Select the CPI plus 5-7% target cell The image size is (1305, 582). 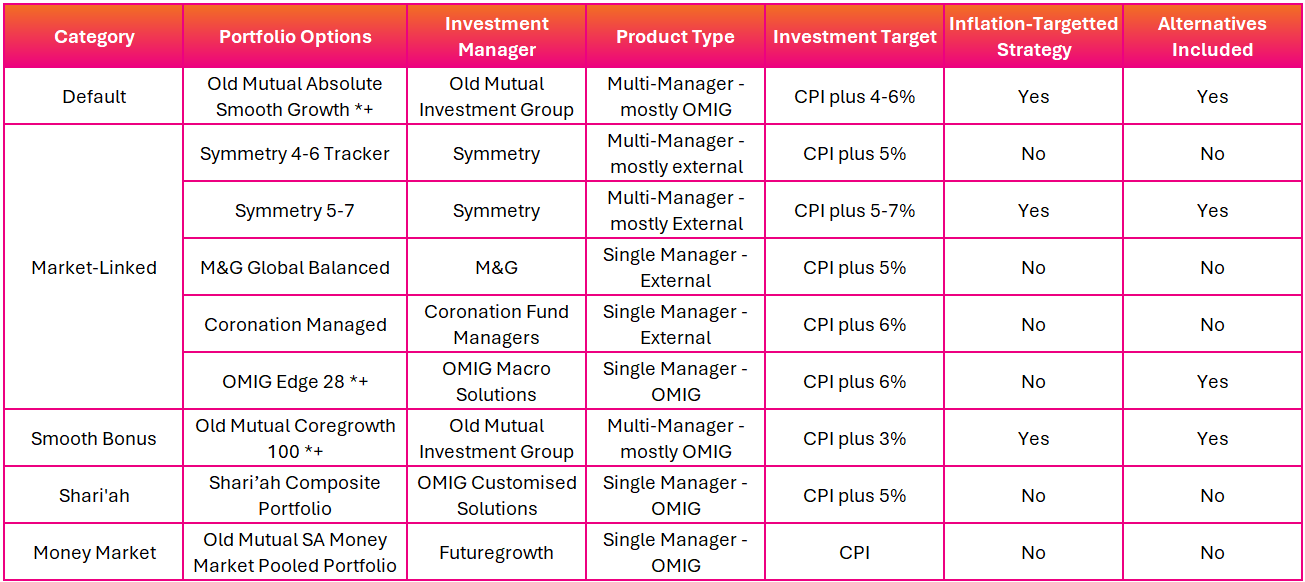[x=855, y=211]
